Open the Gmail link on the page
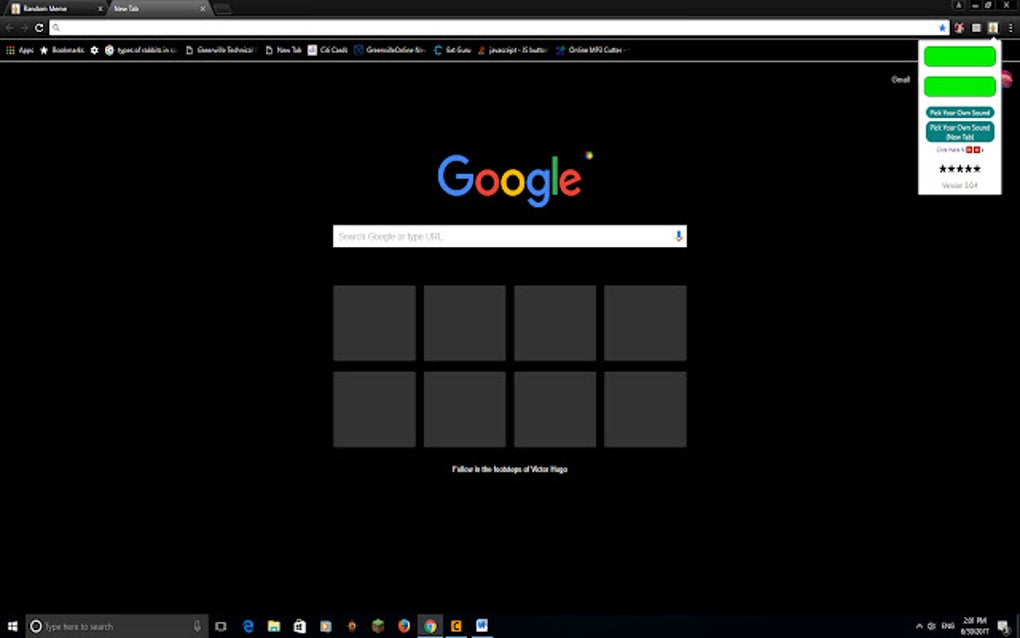Image resolution: width=1020 pixels, height=638 pixels. tap(899, 79)
